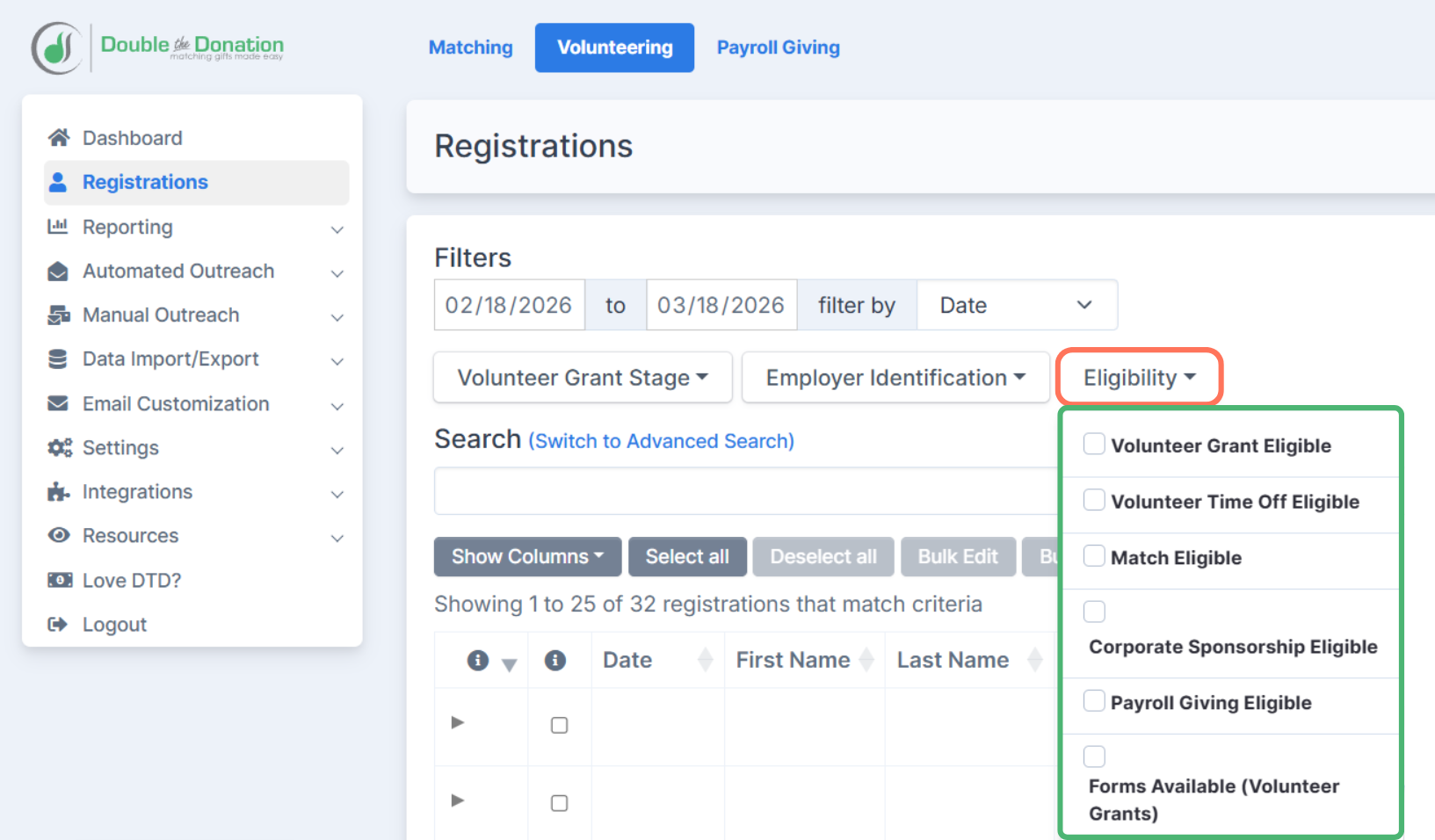
Task: Check the Volunteer Grant Eligible option
Action: [x=1094, y=444]
